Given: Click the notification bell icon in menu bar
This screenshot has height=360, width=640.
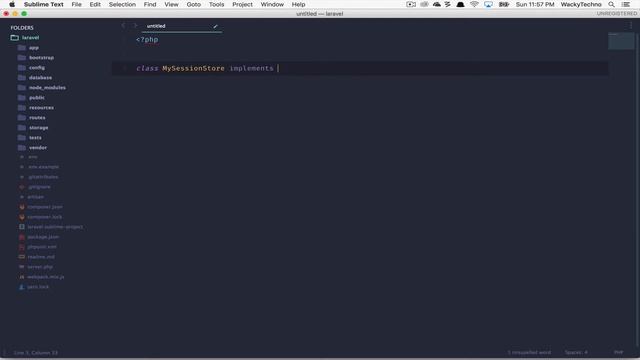Looking at the screenshot, I should 460,4.
